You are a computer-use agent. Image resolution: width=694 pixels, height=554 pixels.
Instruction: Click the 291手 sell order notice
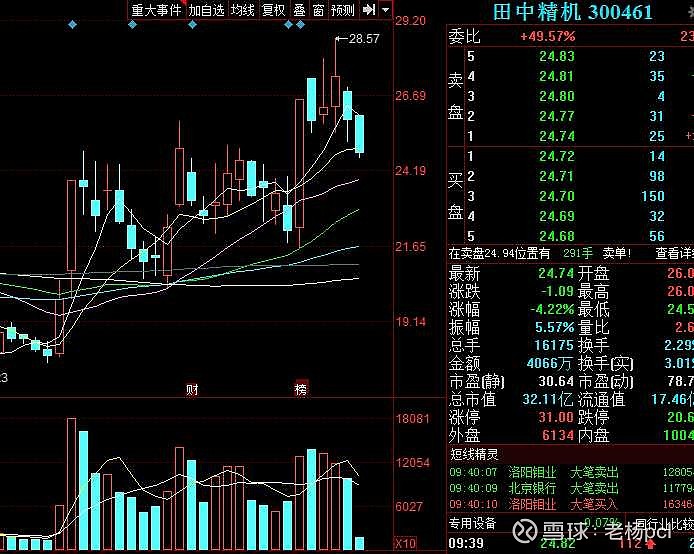[x=578, y=254]
